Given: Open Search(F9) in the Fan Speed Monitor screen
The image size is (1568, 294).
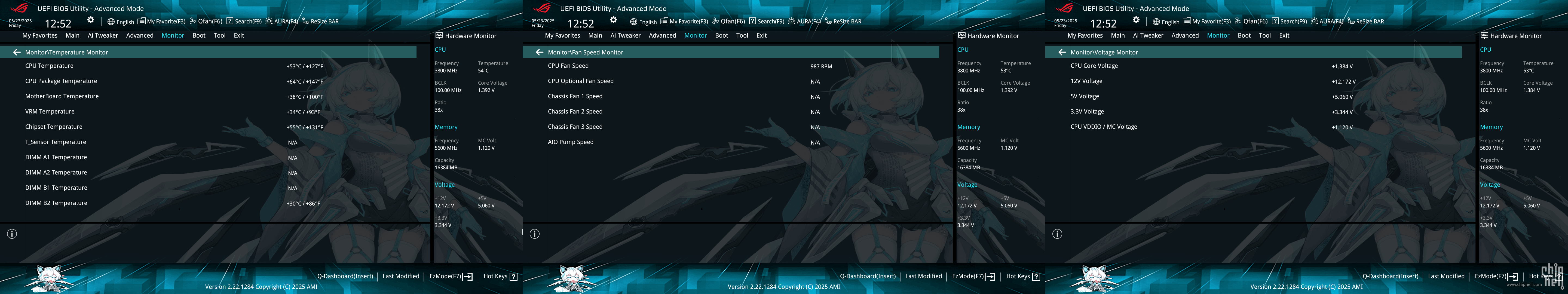Looking at the screenshot, I should coord(767,21).
